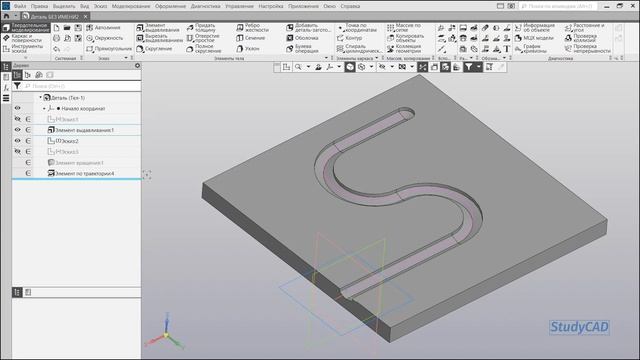Open the Сечение section tool

coord(251,38)
